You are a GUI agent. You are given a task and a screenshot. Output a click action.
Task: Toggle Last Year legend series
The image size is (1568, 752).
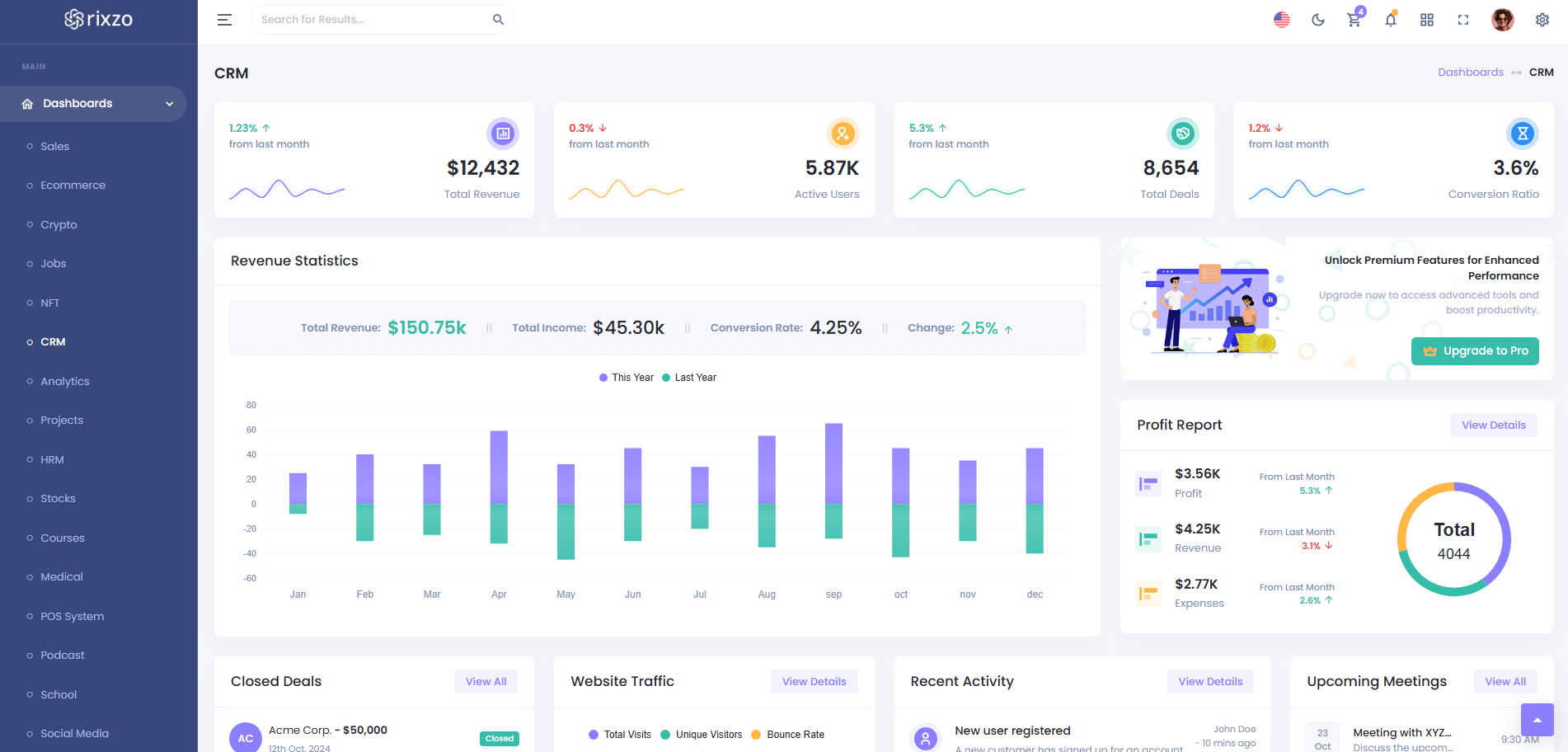689,378
